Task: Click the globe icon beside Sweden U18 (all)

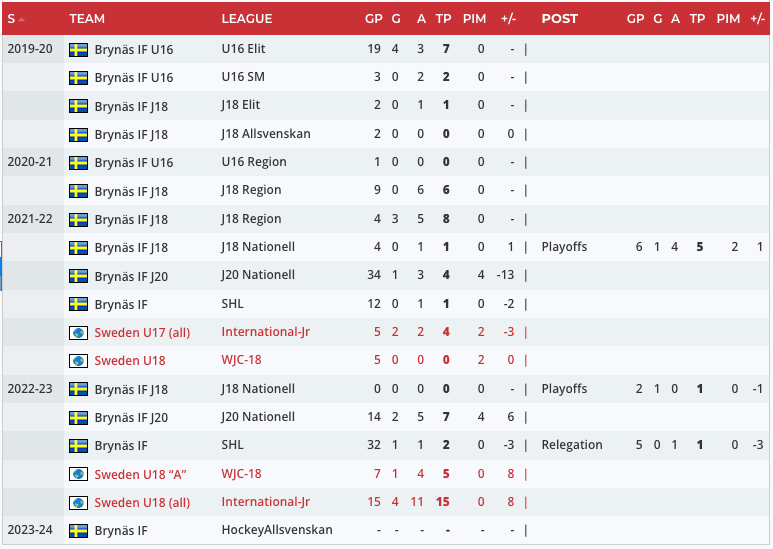Action: click(78, 502)
